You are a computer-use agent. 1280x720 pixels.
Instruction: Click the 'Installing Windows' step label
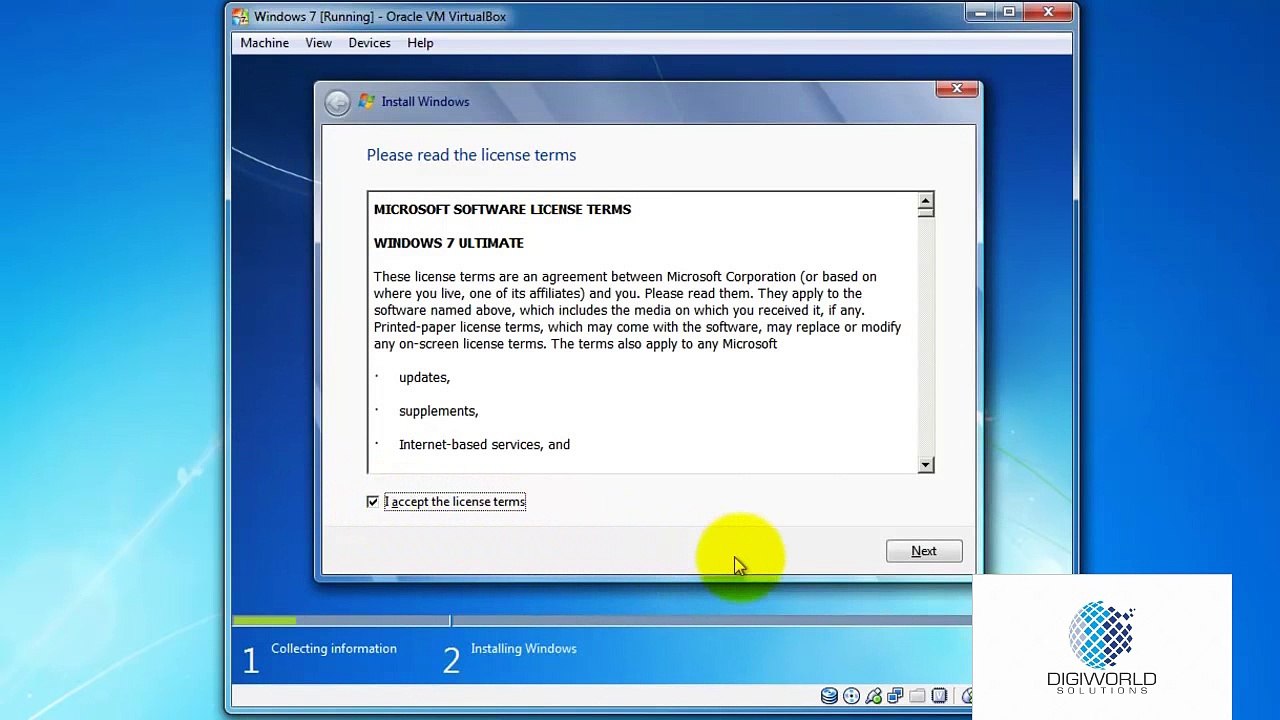524,648
